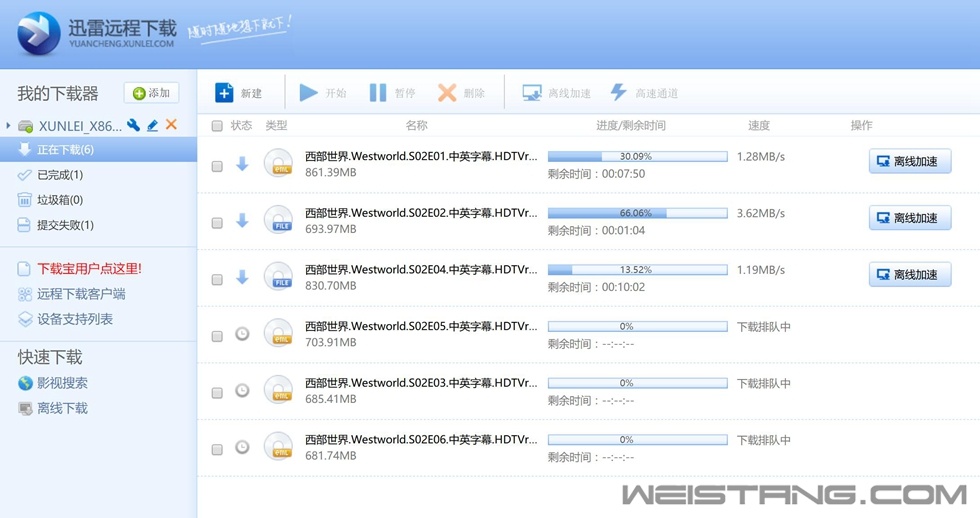Click S02E06 queued clock status icon
This screenshot has width=980, height=518.
click(242, 447)
